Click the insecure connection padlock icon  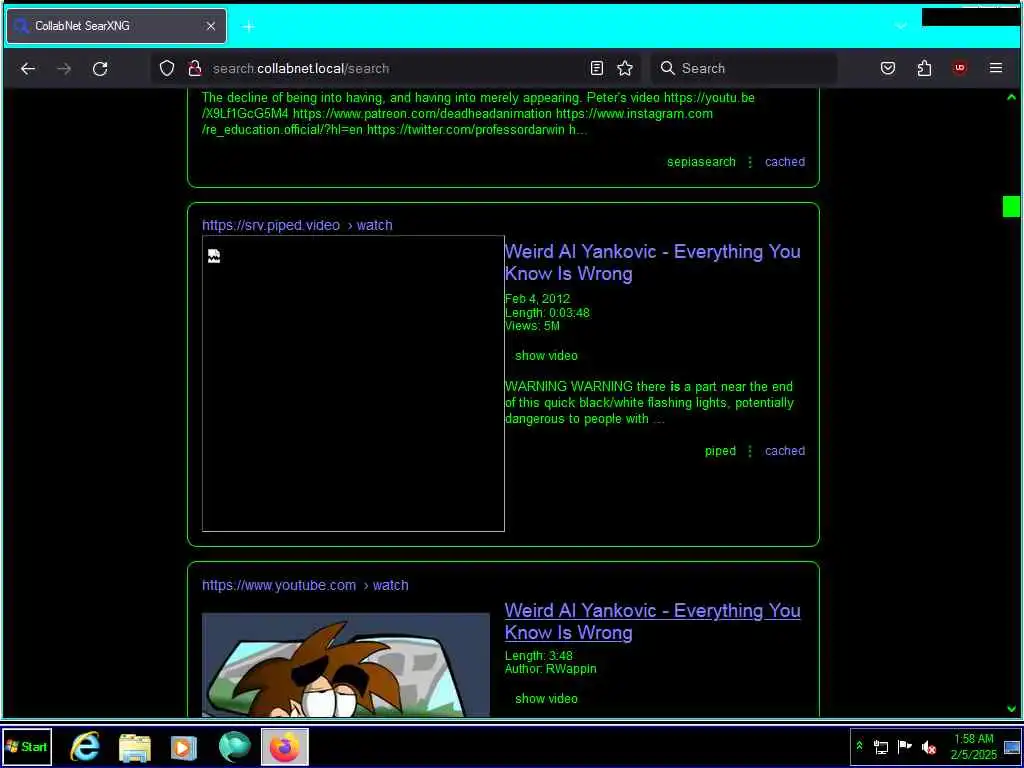(x=194, y=69)
